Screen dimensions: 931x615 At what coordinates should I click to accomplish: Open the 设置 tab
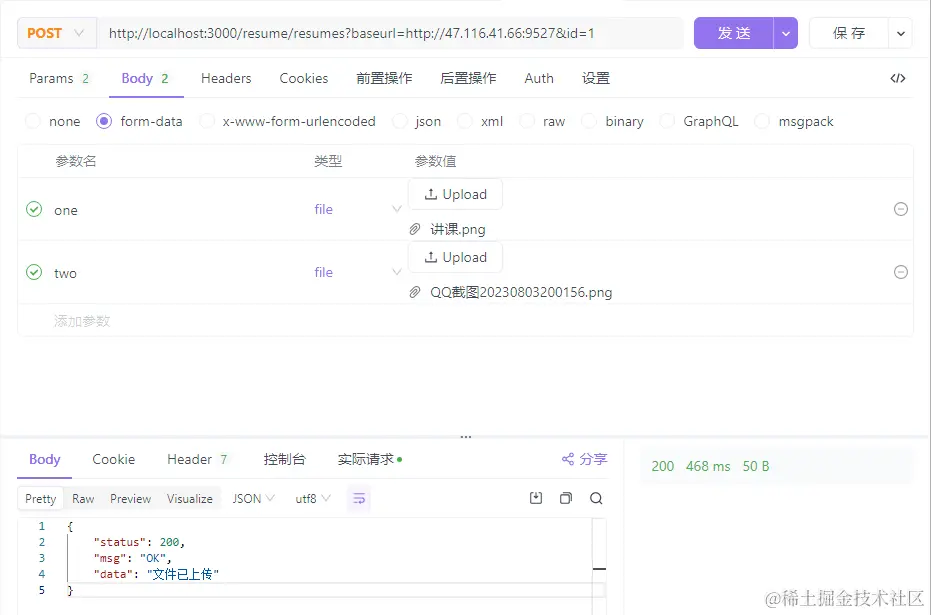pos(596,78)
